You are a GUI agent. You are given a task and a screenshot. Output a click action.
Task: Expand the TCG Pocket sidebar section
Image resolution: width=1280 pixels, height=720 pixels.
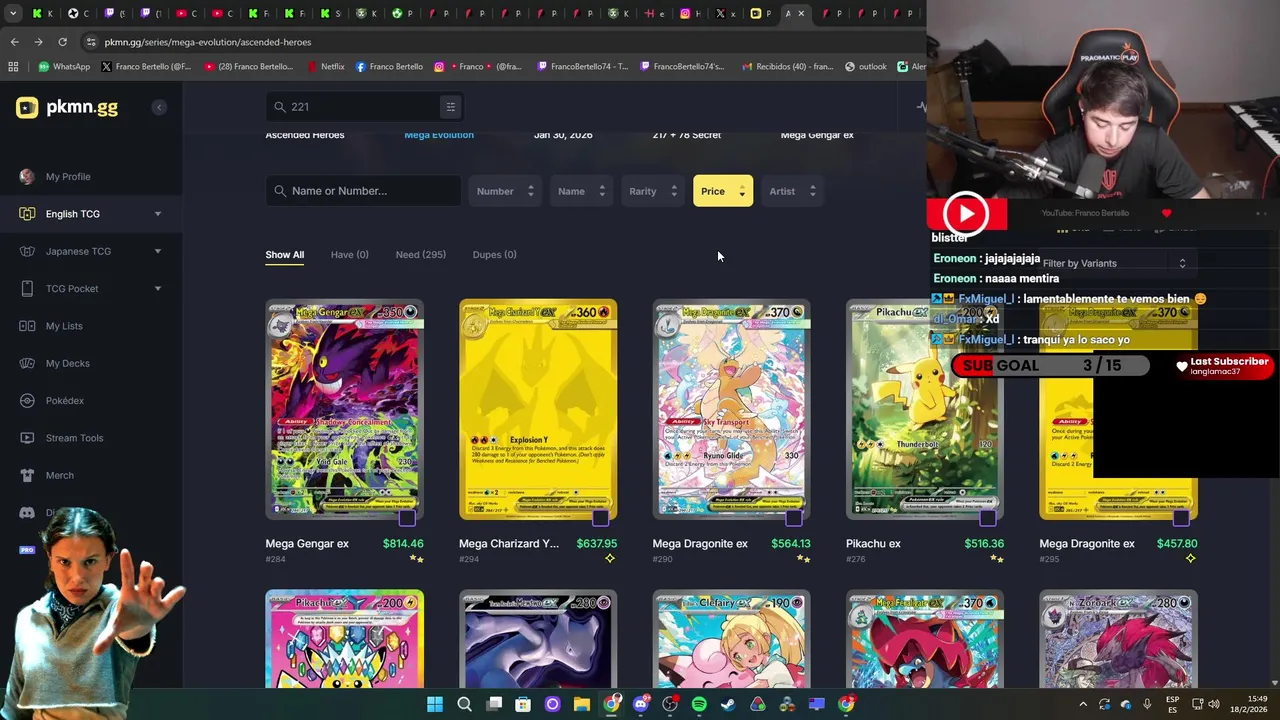coord(157,289)
